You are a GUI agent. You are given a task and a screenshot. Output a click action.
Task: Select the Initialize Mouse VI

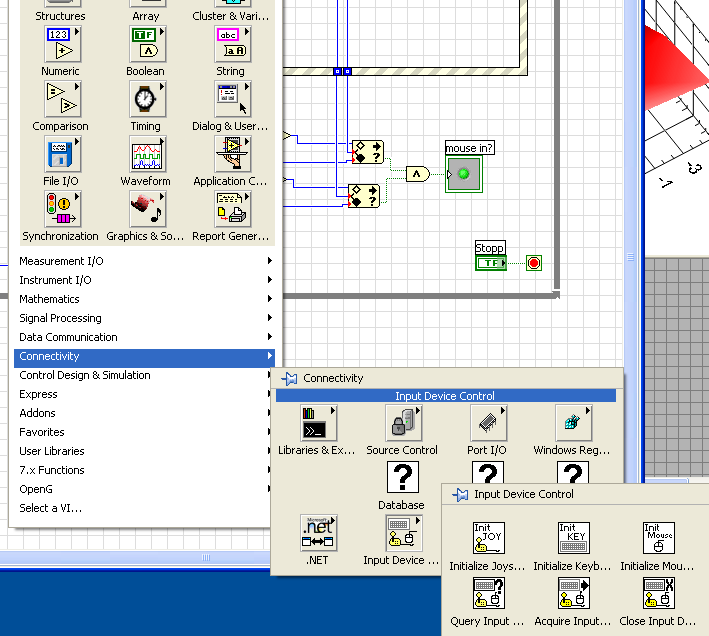pos(659,538)
